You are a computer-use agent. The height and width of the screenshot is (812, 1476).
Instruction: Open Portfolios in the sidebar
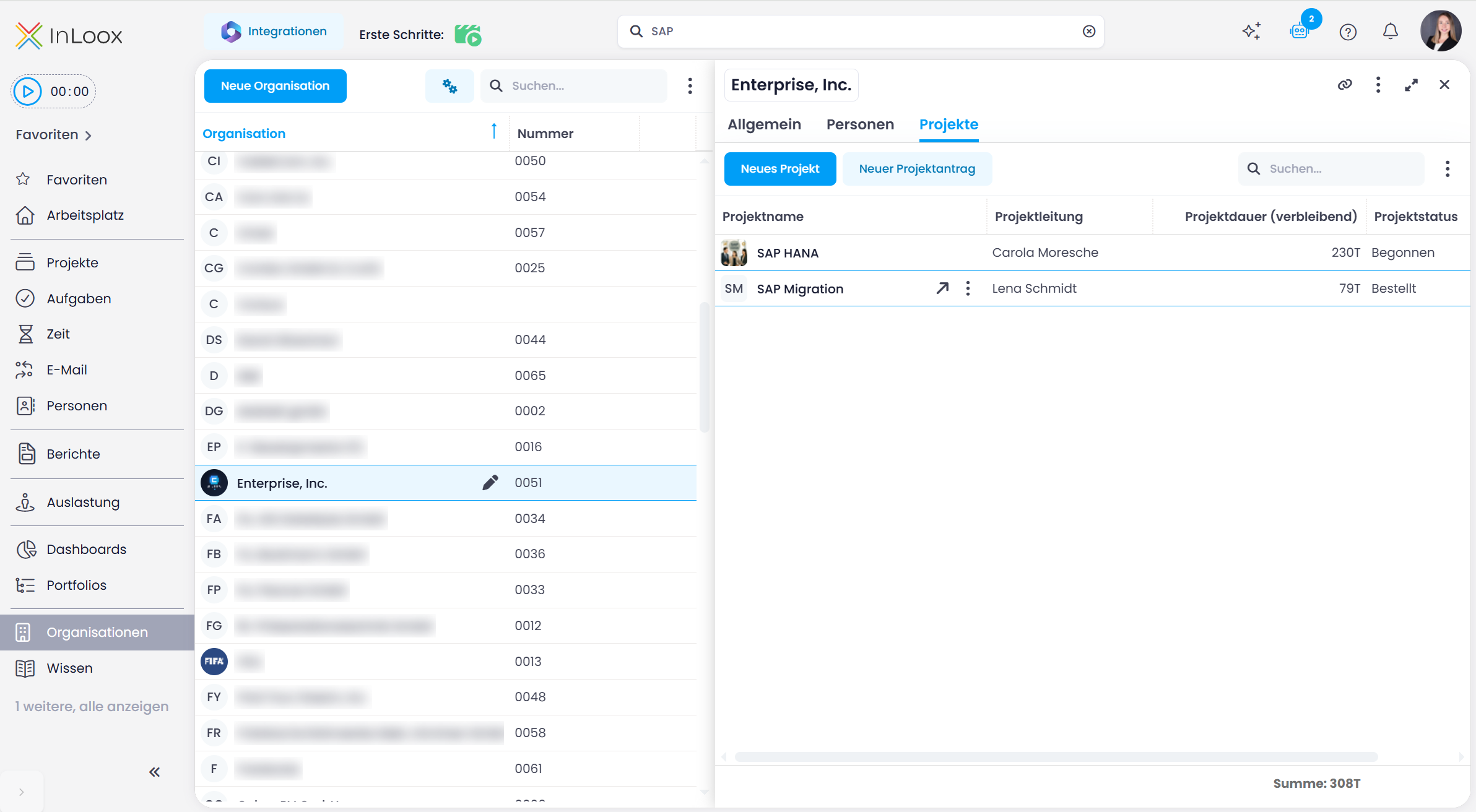pos(76,585)
